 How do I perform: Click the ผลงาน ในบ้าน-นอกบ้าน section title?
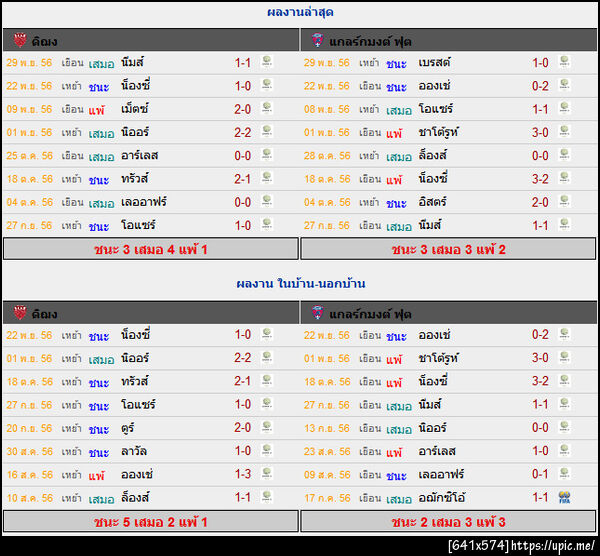click(x=300, y=284)
